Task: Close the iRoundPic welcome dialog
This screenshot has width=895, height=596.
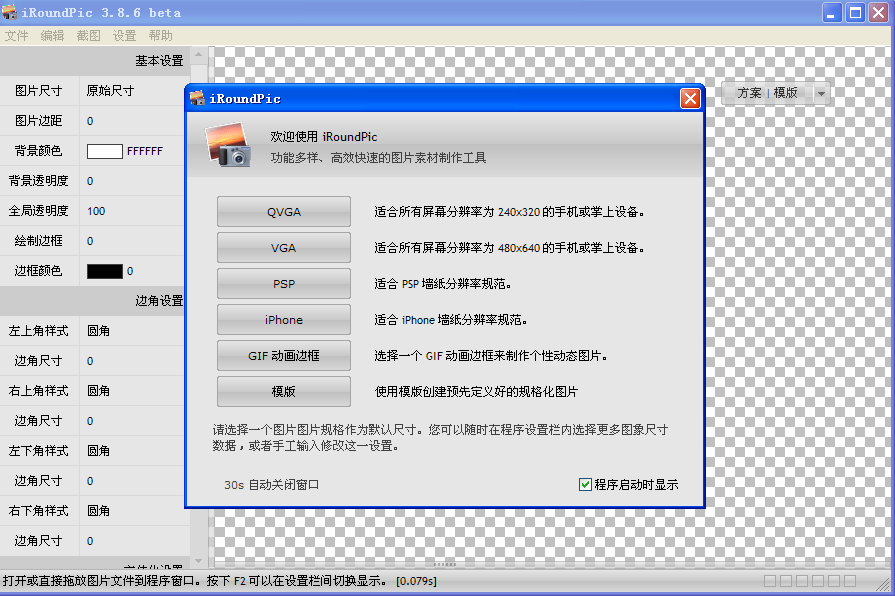Action: tap(690, 99)
